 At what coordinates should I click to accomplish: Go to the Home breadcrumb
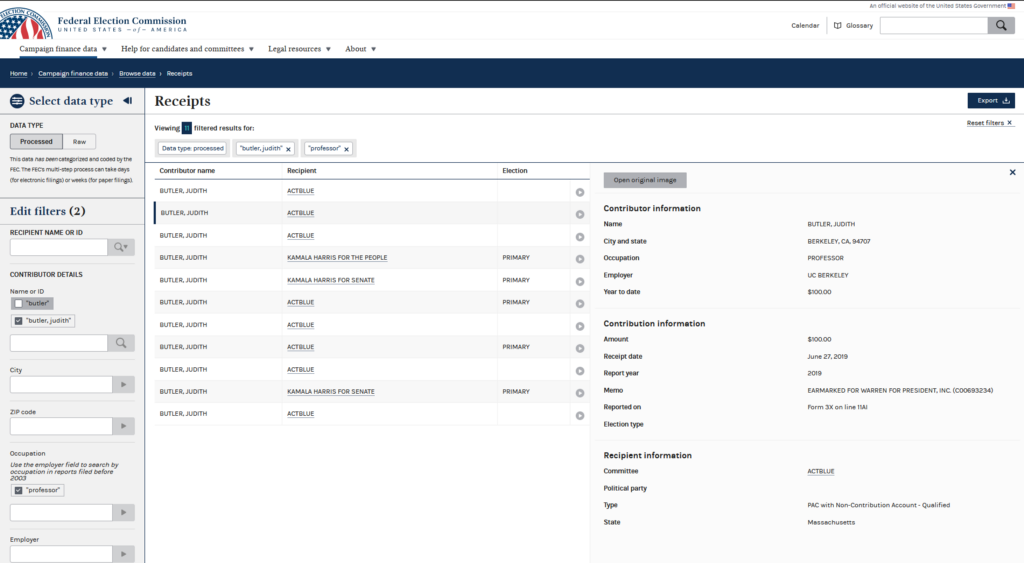point(18,74)
